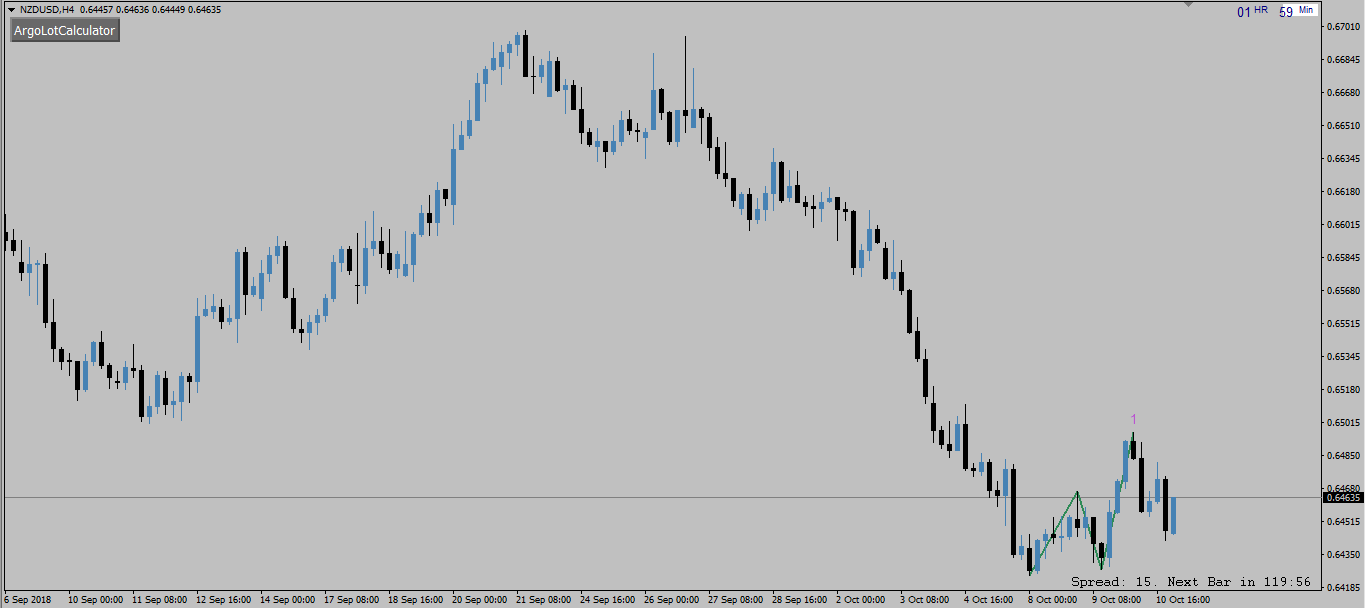Click time axis label 17 Sep 08:00
The height and width of the screenshot is (608, 1365).
(x=352, y=600)
